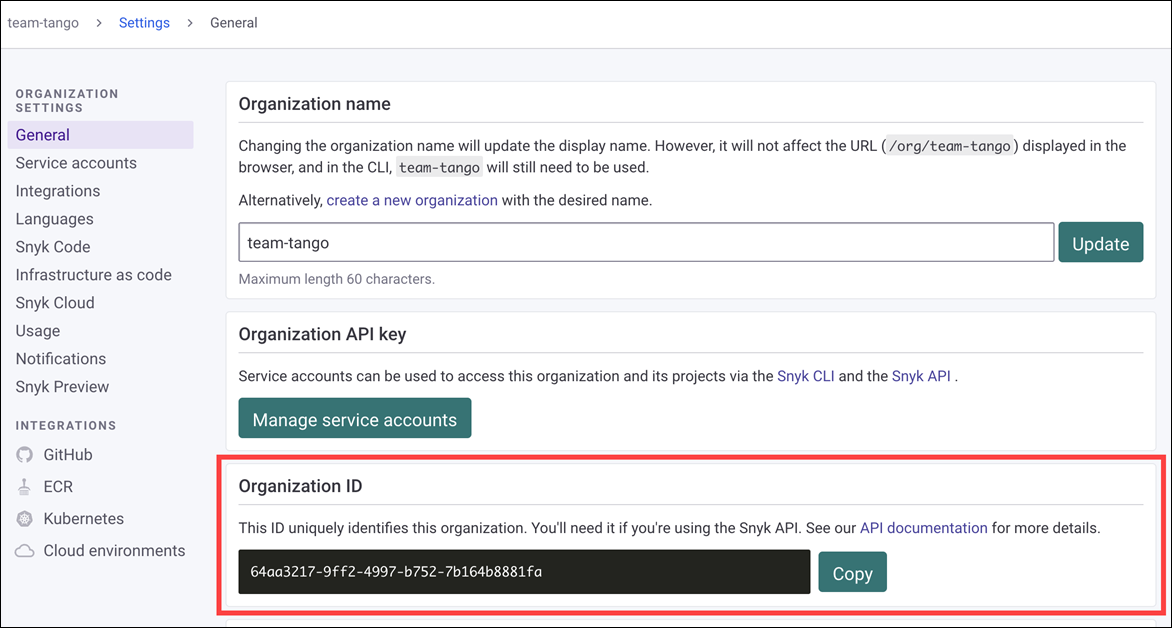Image resolution: width=1172 pixels, height=628 pixels.
Task: Click the Settings breadcrumb link
Action: tap(144, 23)
